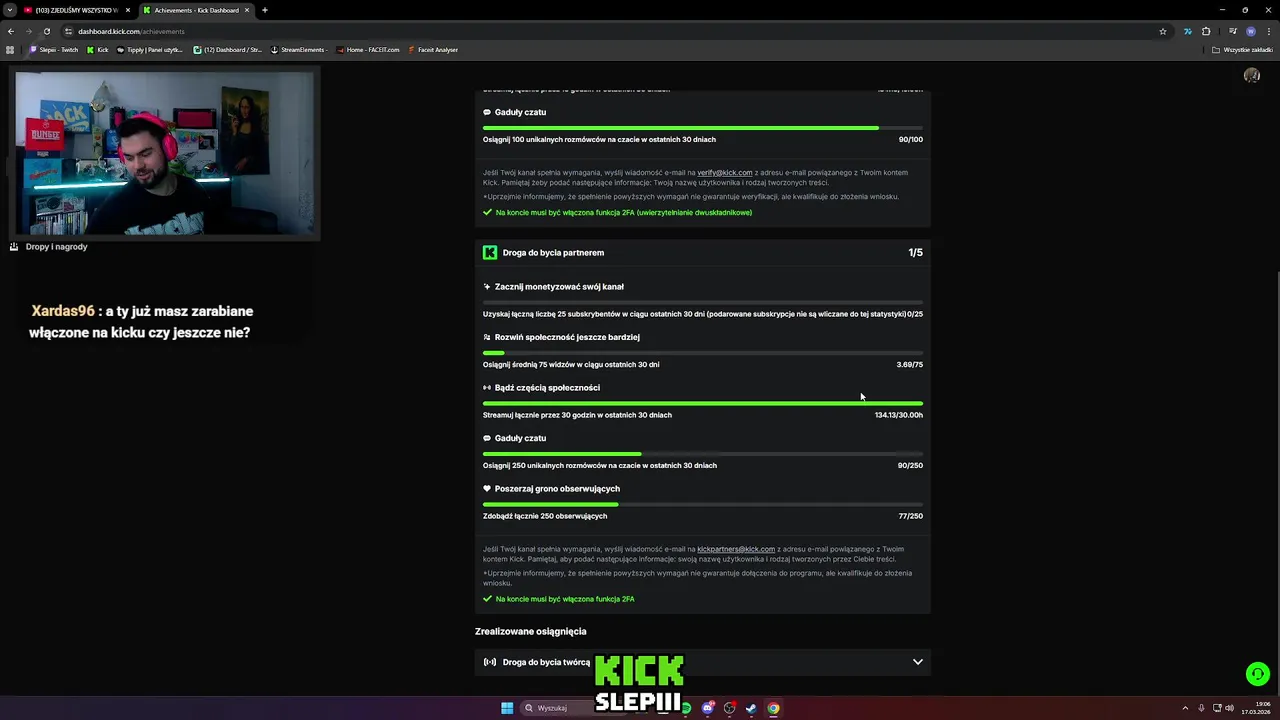Click the subscribers progress bar showing 0/25
This screenshot has width=1280, height=720.
click(702, 302)
